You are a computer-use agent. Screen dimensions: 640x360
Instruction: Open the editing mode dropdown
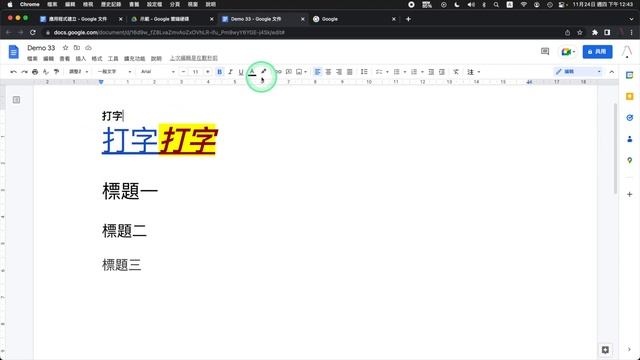tap(578, 72)
